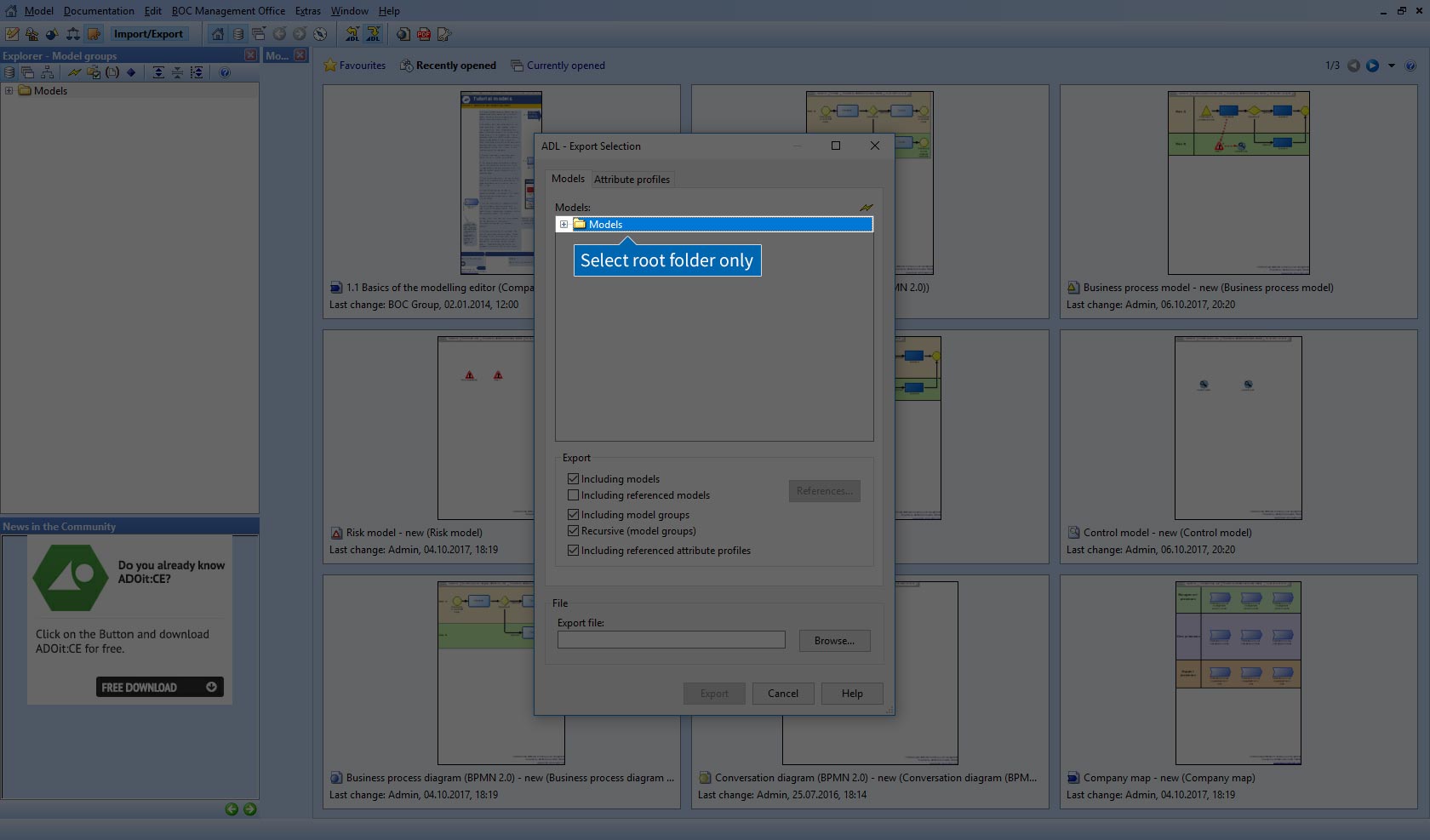Click the home icon in main toolbar
Screen dimensions: 1430x840
click(x=218, y=34)
